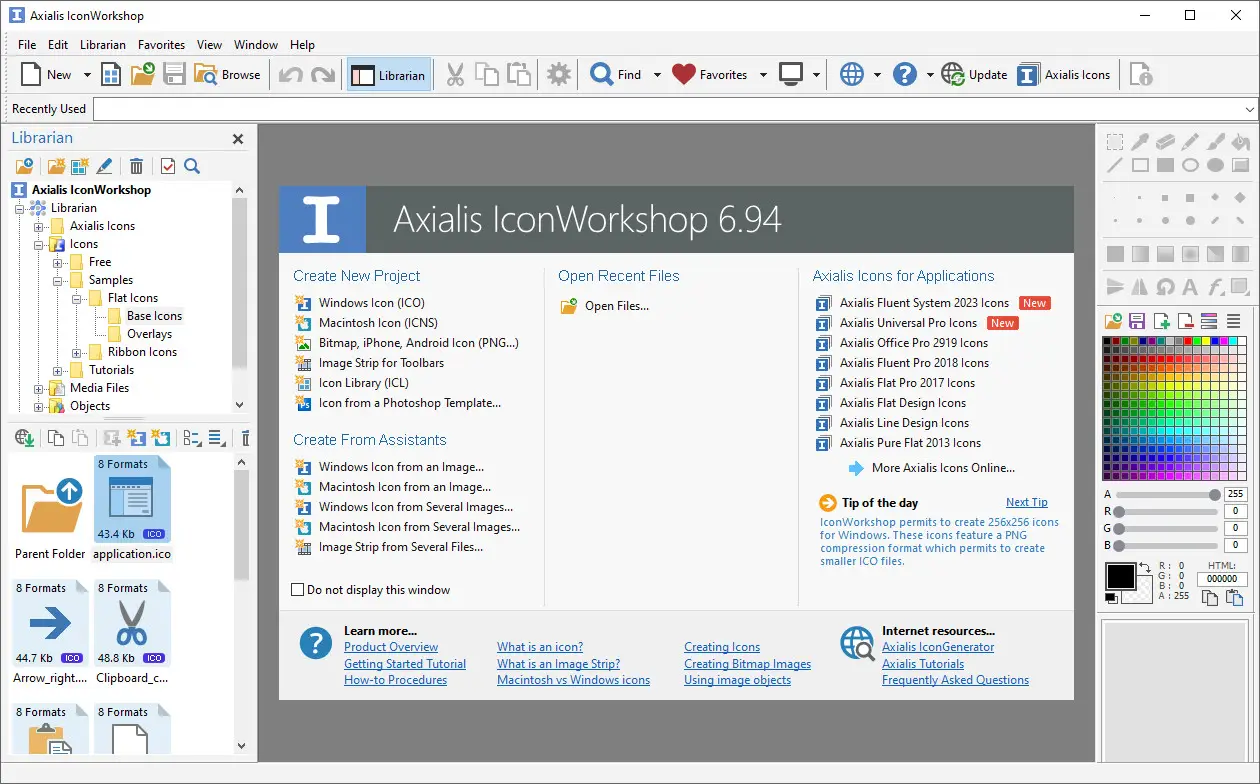
Task: Open the File menu
Action: tap(27, 45)
